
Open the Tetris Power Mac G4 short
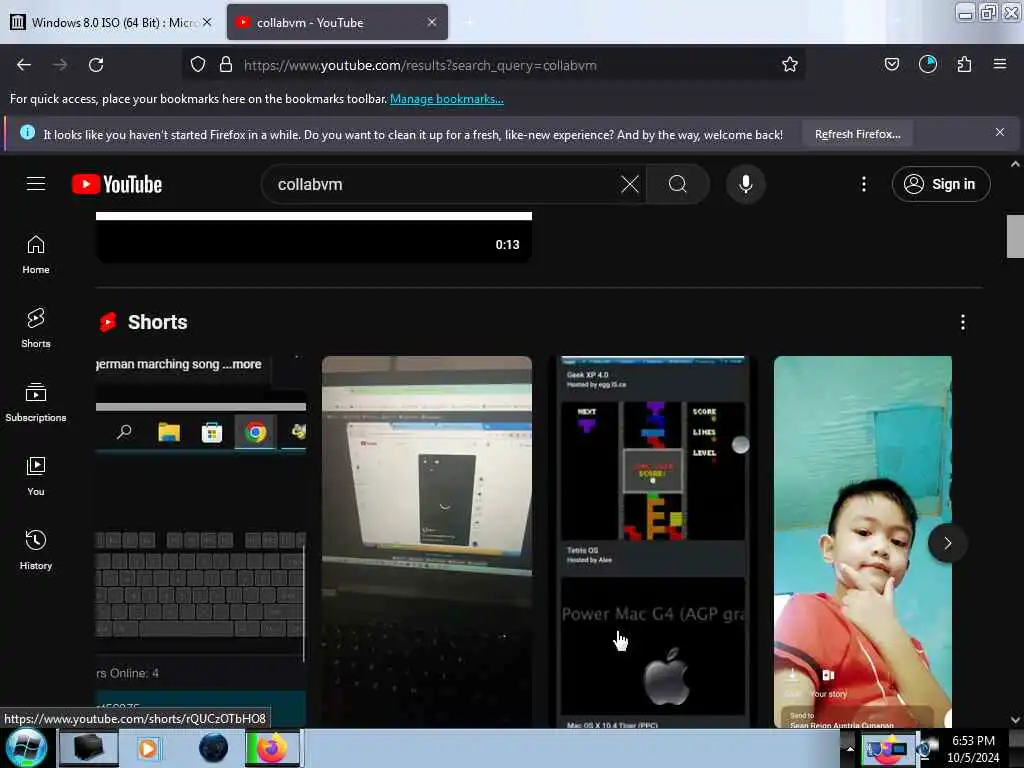tap(653, 541)
